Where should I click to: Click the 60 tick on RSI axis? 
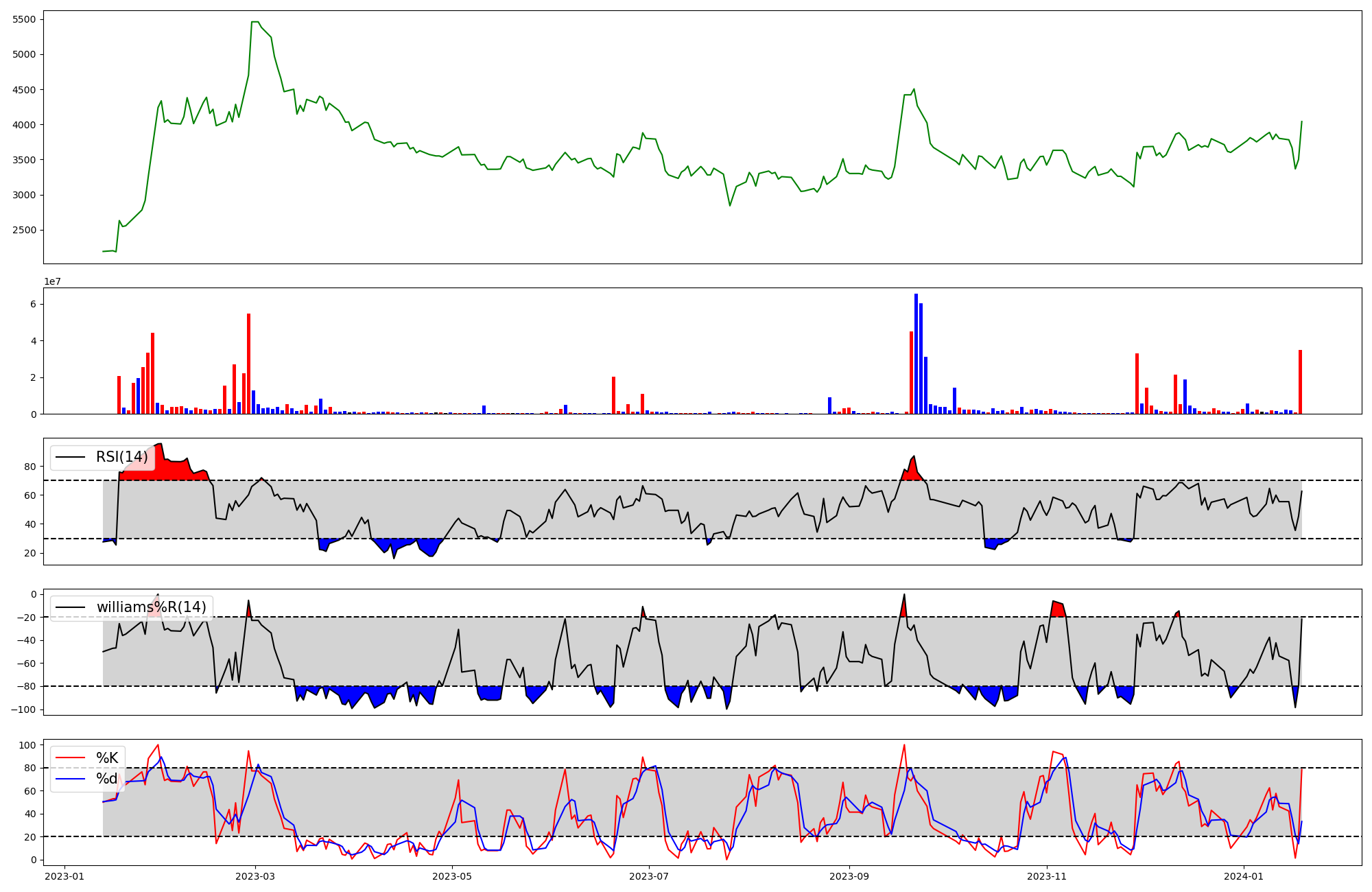(31, 495)
